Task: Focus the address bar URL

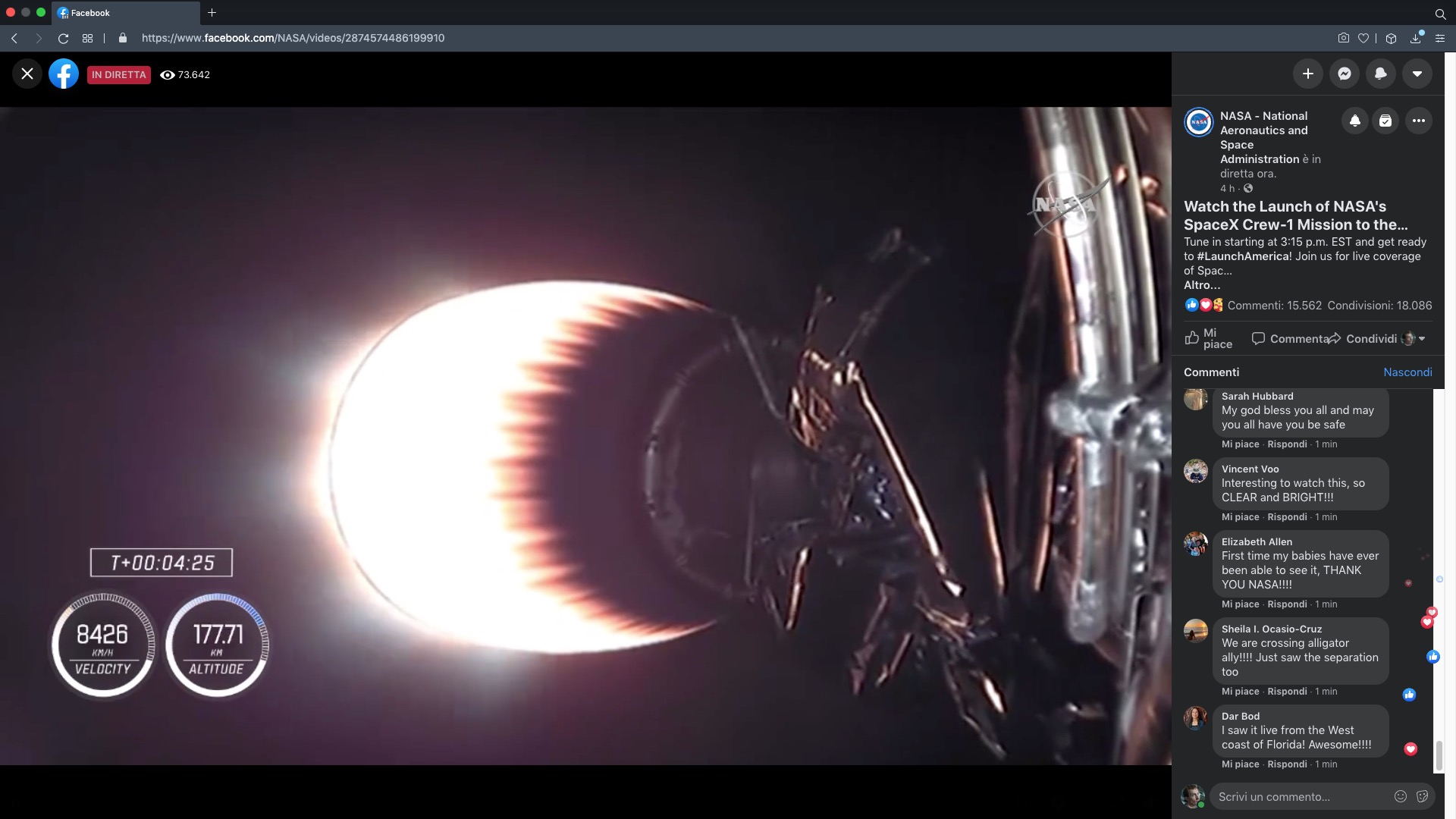Action: coord(293,38)
